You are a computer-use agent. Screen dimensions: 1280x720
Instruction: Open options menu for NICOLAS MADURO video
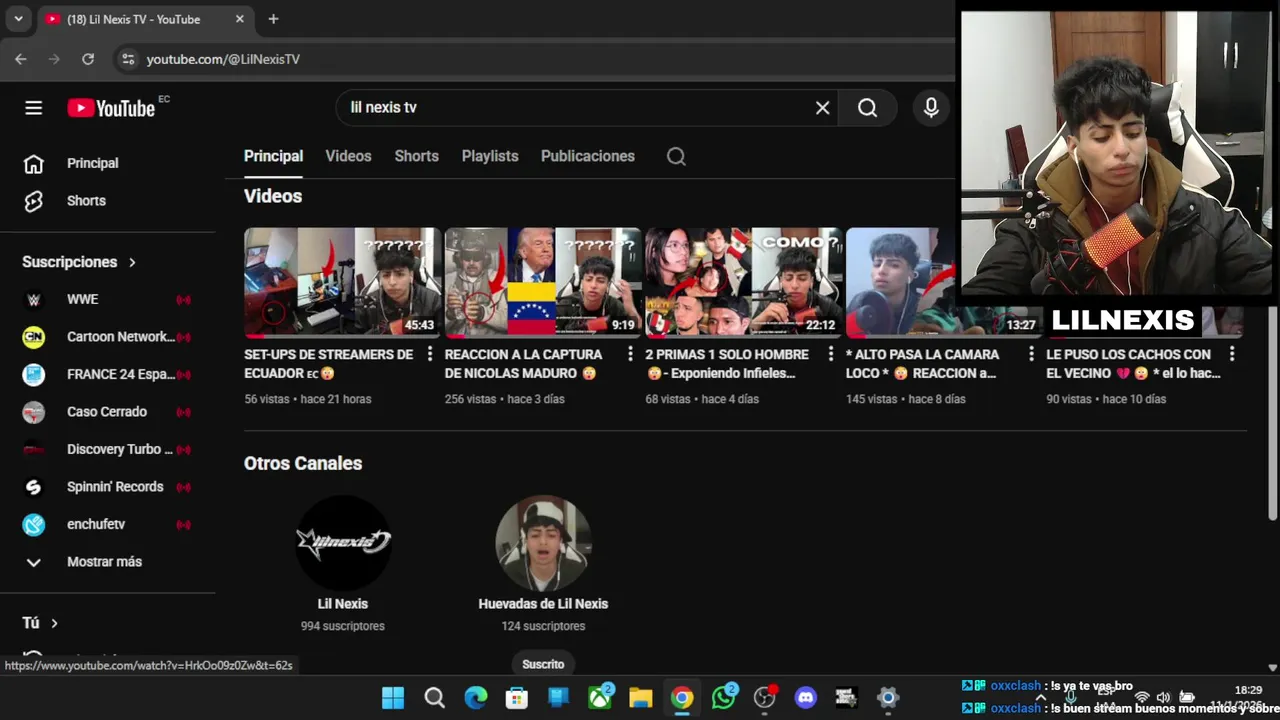[x=630, y=354]
